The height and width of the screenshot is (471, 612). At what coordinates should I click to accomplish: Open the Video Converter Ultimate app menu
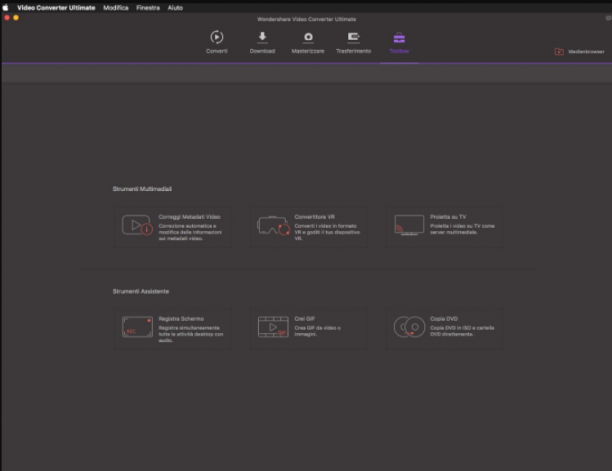tap(56, 7)
